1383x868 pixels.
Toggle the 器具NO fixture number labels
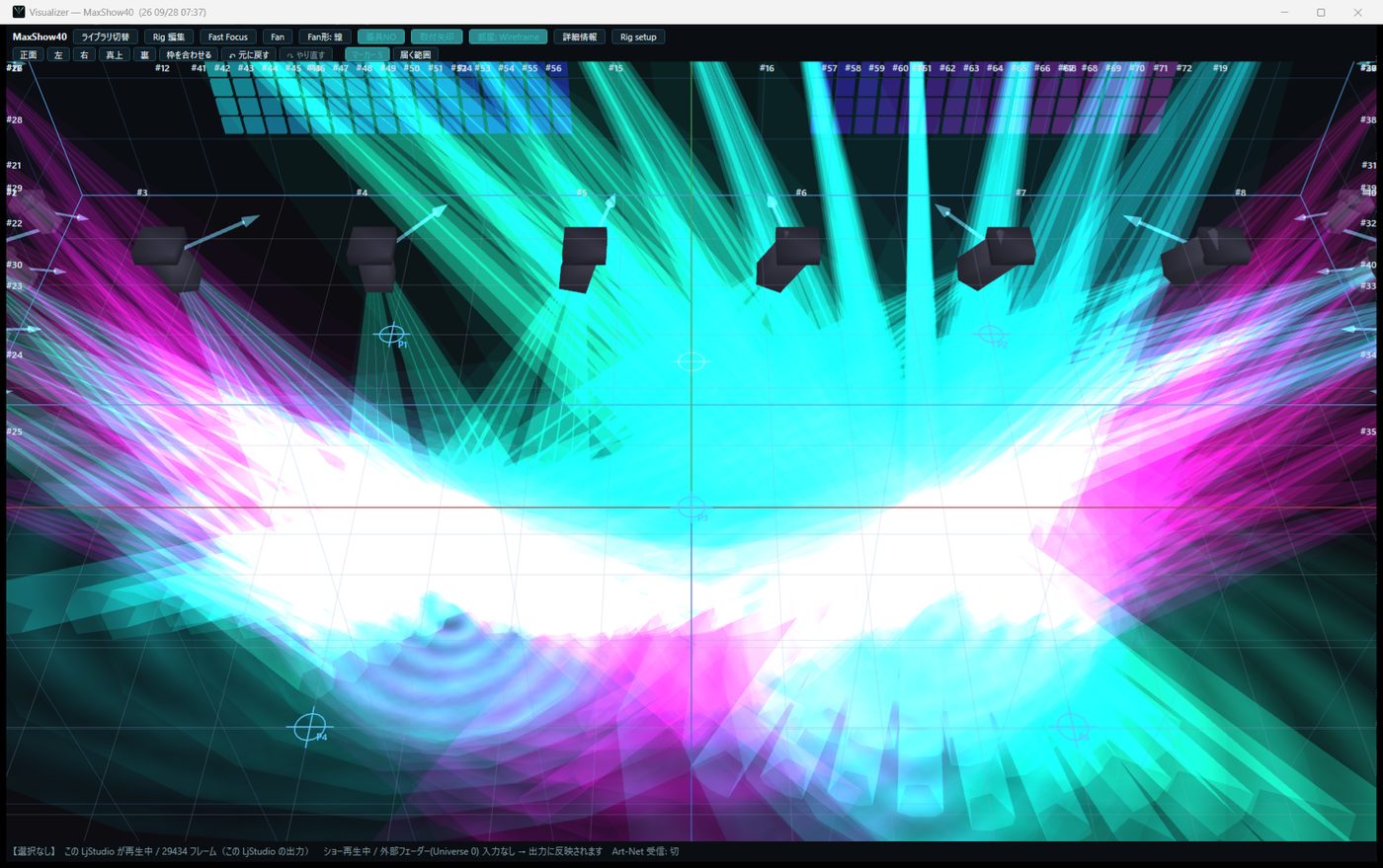(x=381, y=38)
